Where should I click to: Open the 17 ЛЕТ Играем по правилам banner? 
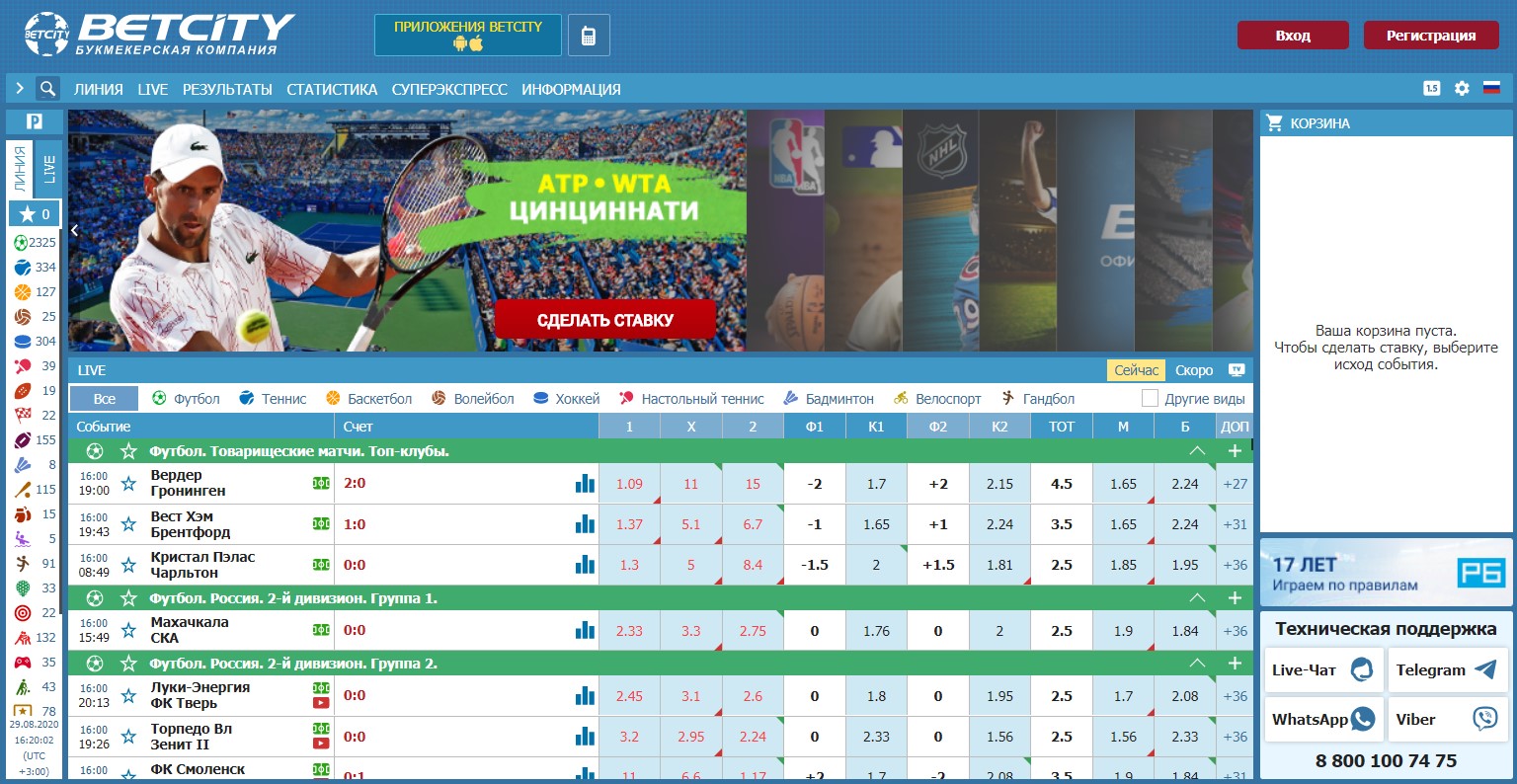coord(1386,573)
